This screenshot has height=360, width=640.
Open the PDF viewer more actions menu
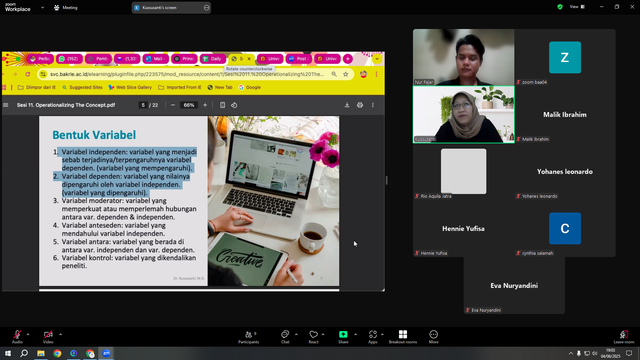(x=373, y=105)
